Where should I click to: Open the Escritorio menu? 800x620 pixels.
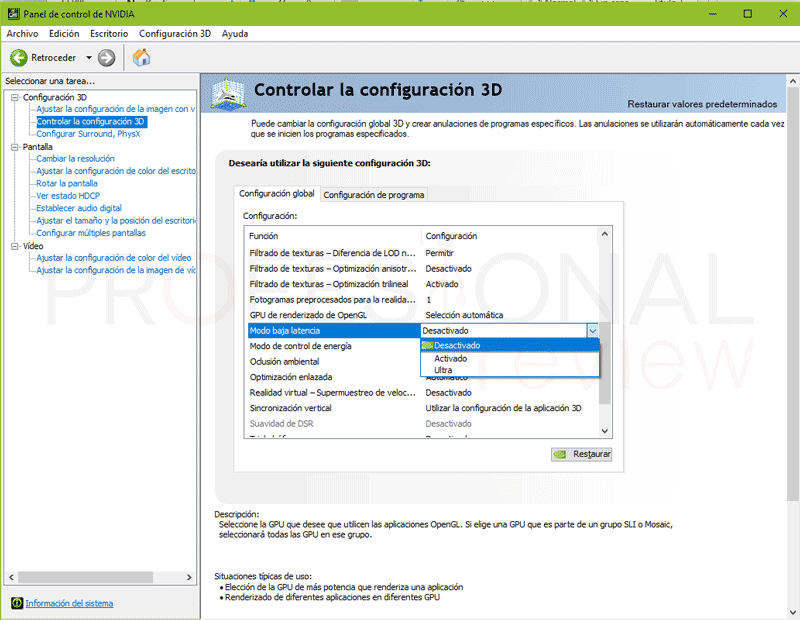coord(109,34)
